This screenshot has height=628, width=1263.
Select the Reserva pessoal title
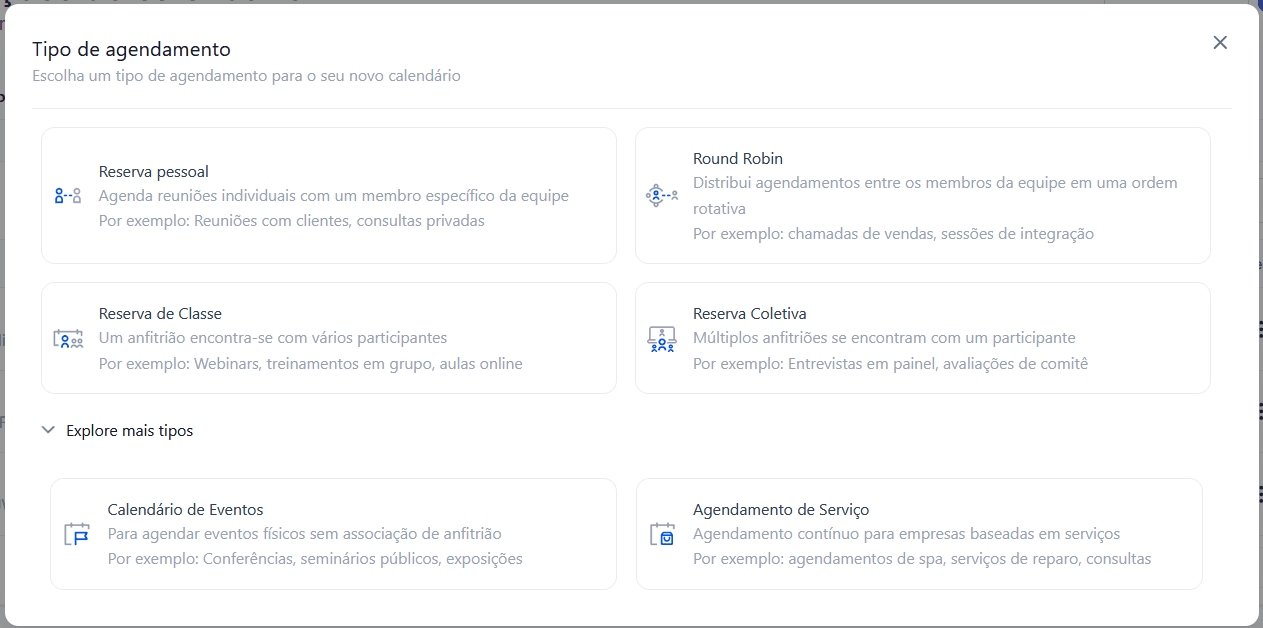click(154, 172)
